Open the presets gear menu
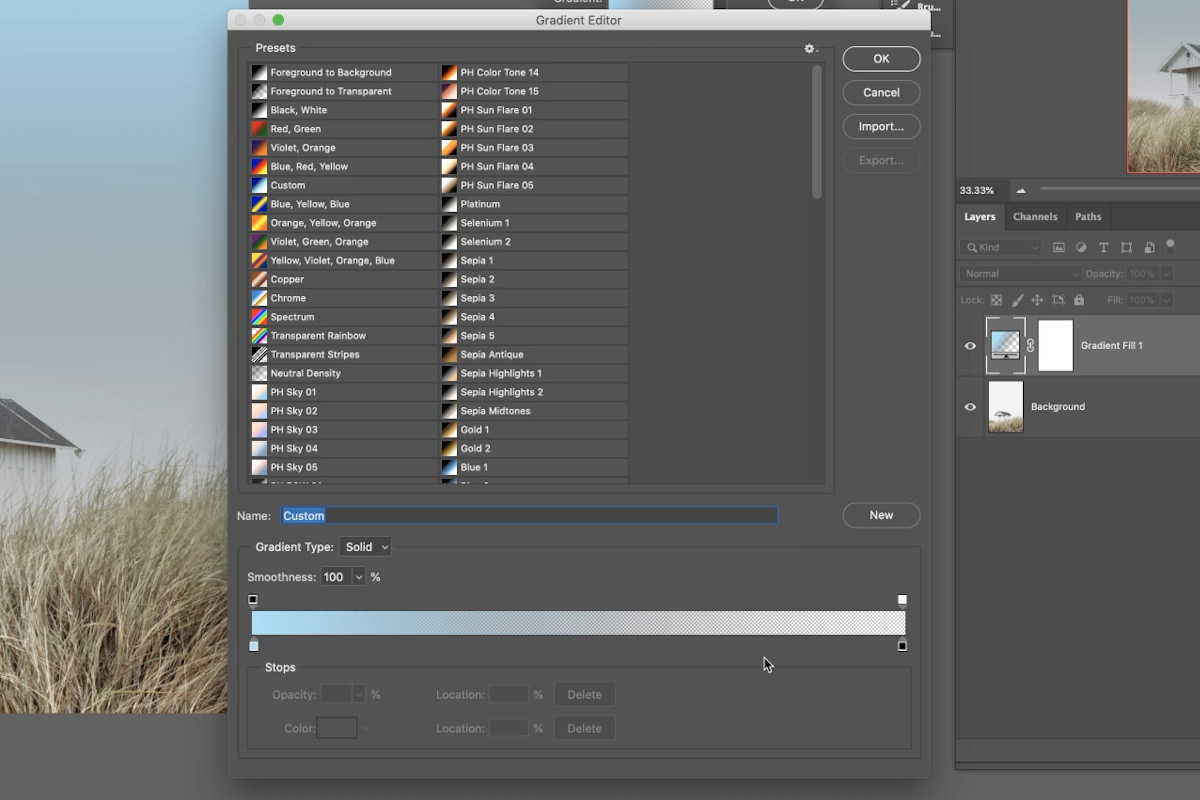Image resolution: width=1200 pixels, height=800 pixels. pyautogui.click(x=811, y=48)
